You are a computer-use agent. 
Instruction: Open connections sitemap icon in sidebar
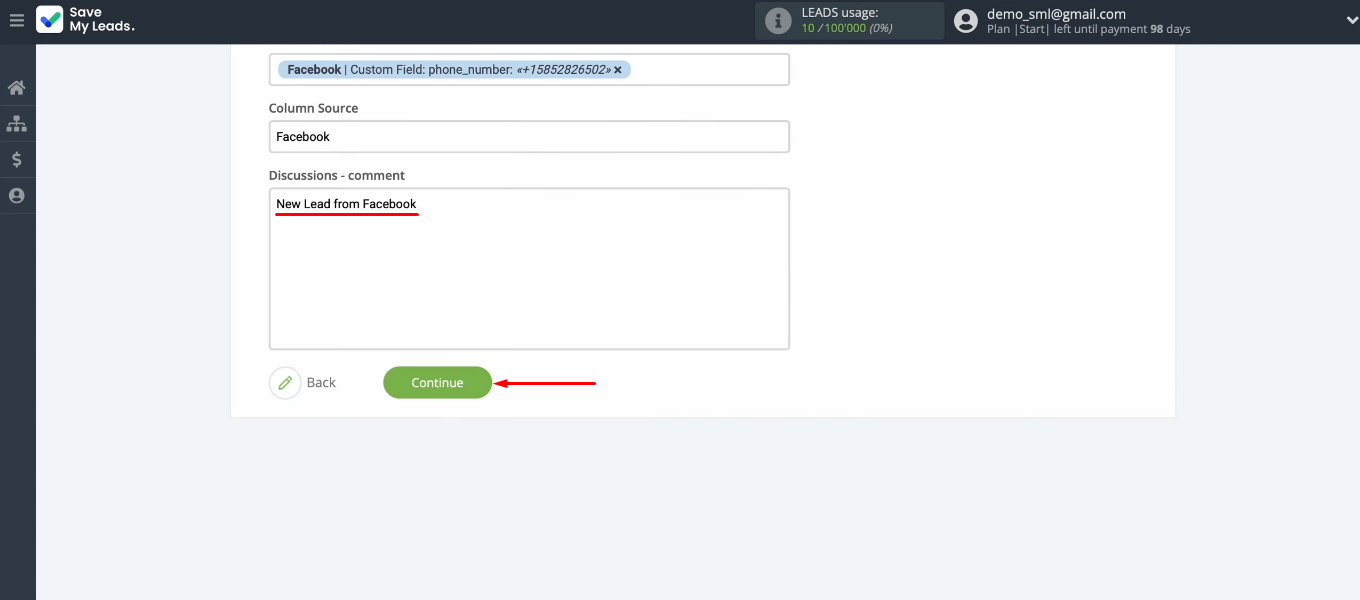point(16,124)
